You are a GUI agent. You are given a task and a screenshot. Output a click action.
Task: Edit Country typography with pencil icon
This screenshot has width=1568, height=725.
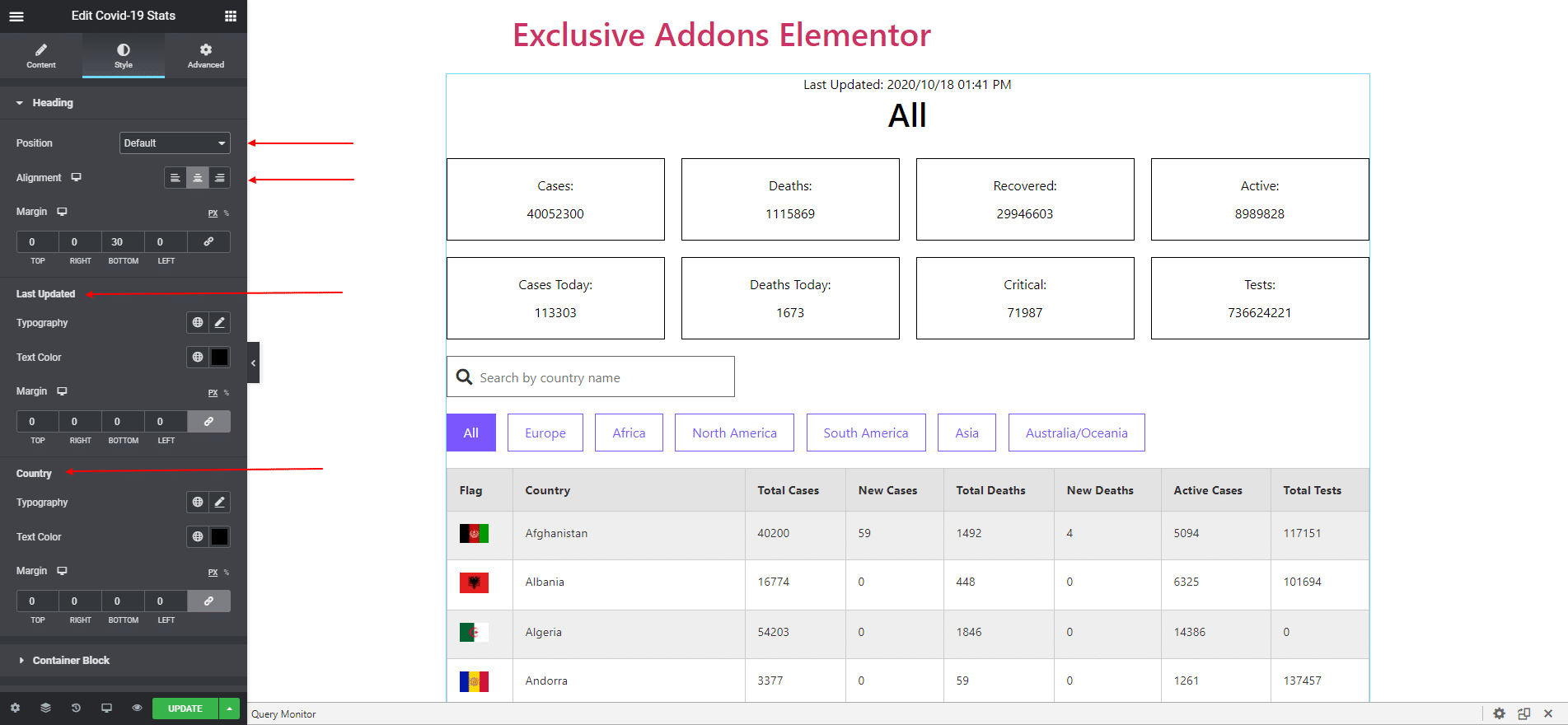(220, 503)
